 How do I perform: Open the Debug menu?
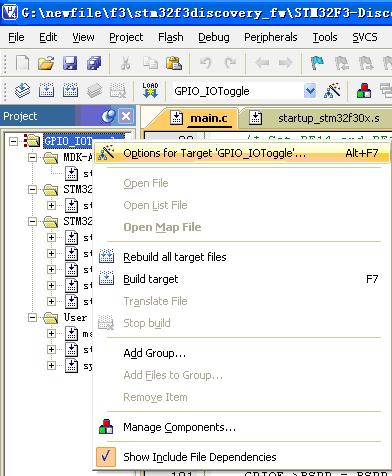click(x=214, y=37)
